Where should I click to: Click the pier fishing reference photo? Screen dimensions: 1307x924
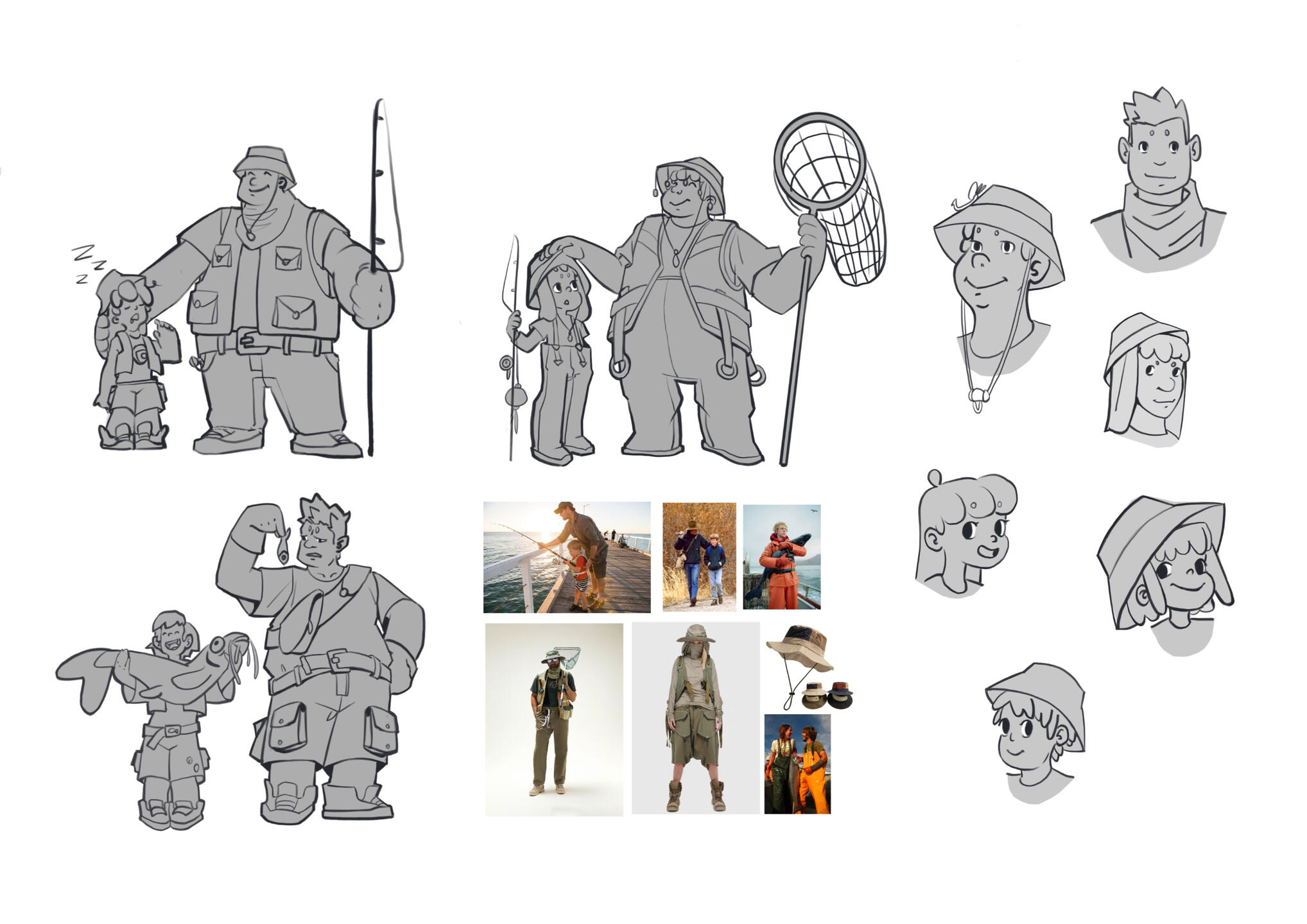(566, 557)
